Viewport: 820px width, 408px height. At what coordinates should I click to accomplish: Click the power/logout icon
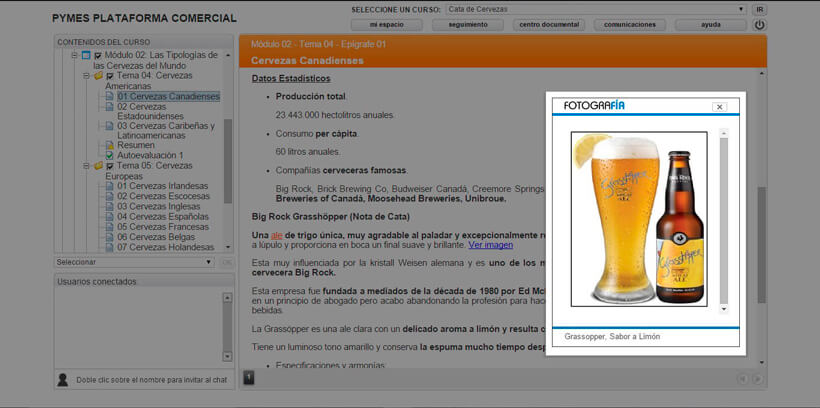pos(759,25)
